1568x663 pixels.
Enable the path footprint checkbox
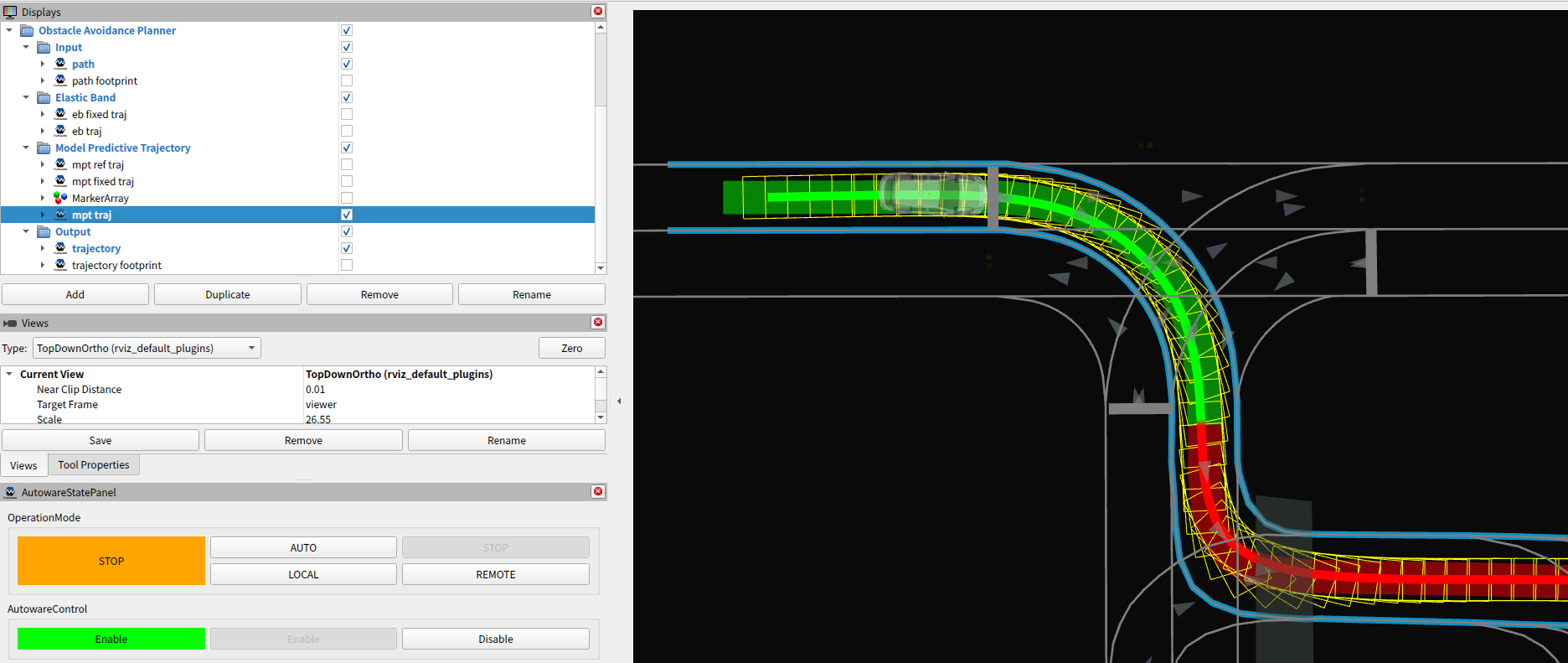(x=347, y=80)
